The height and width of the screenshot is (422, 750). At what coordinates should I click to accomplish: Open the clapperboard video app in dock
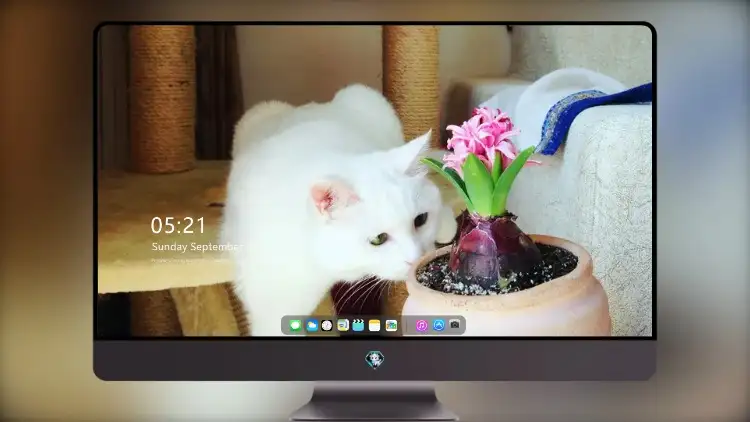[358, 325]
